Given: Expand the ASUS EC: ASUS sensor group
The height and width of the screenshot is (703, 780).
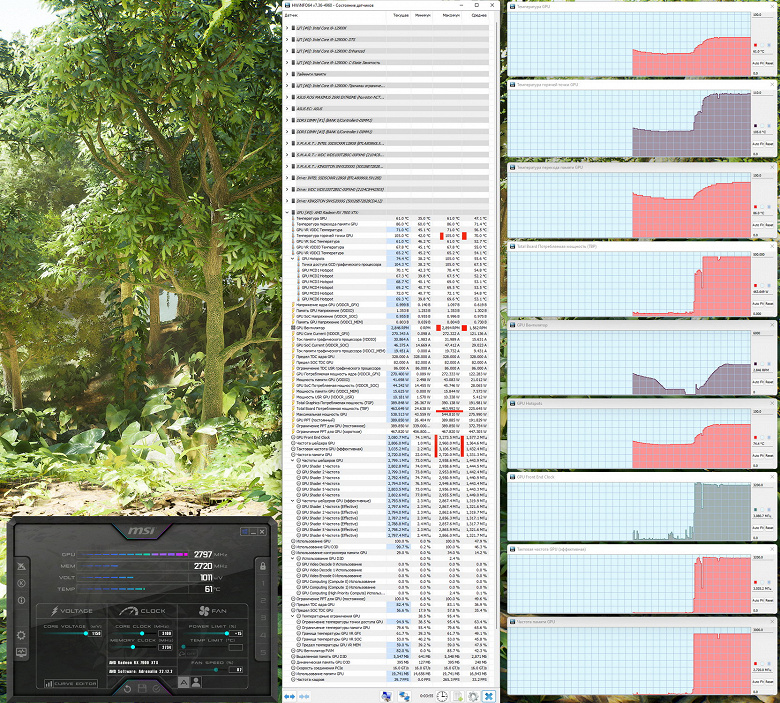Looking at the screenshot, I should coord(287,108).
